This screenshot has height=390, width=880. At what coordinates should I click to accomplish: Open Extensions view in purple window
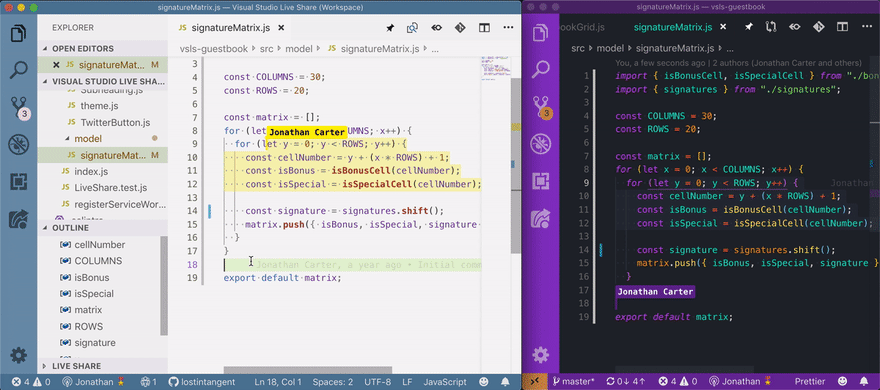[540, 182]
